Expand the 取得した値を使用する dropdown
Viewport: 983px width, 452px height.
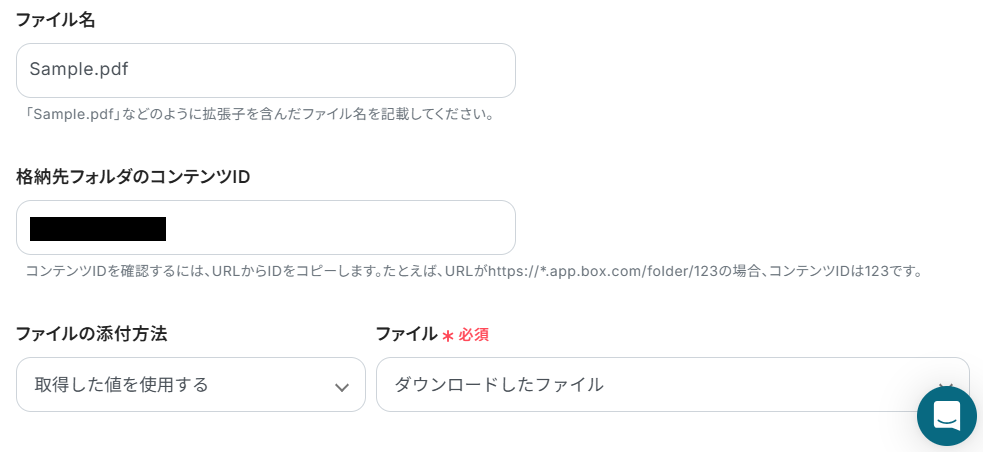click(x=190, y=385)
